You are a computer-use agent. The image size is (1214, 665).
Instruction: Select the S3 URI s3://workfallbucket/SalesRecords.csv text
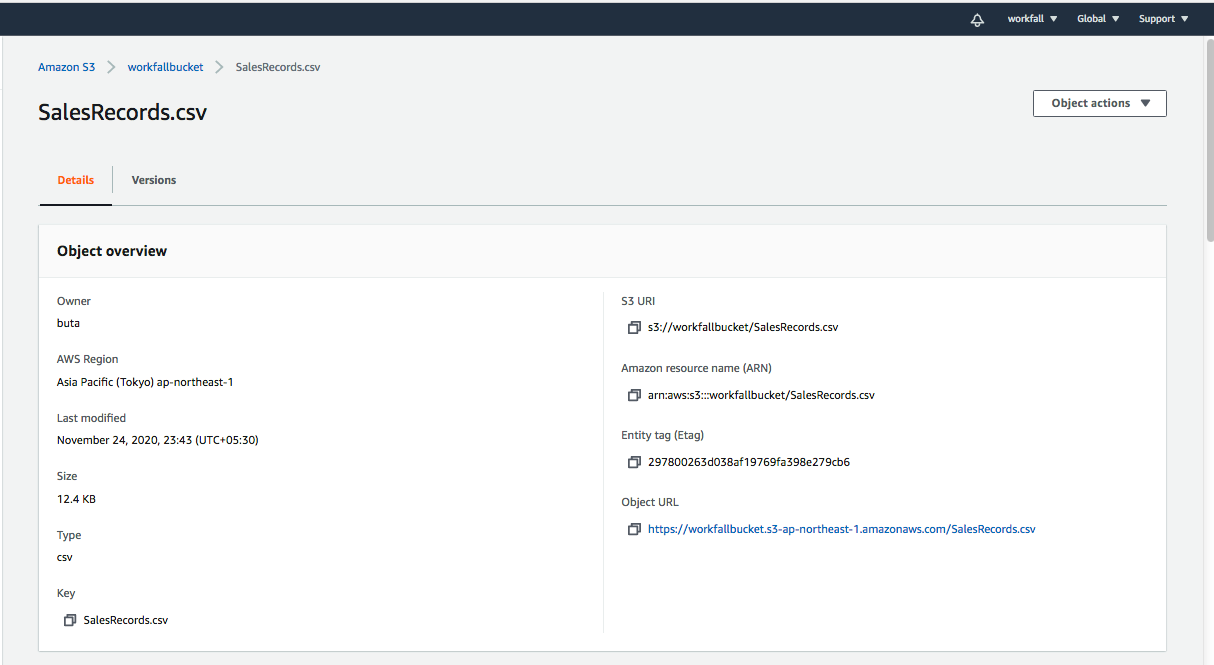click(x=743, y=327)
